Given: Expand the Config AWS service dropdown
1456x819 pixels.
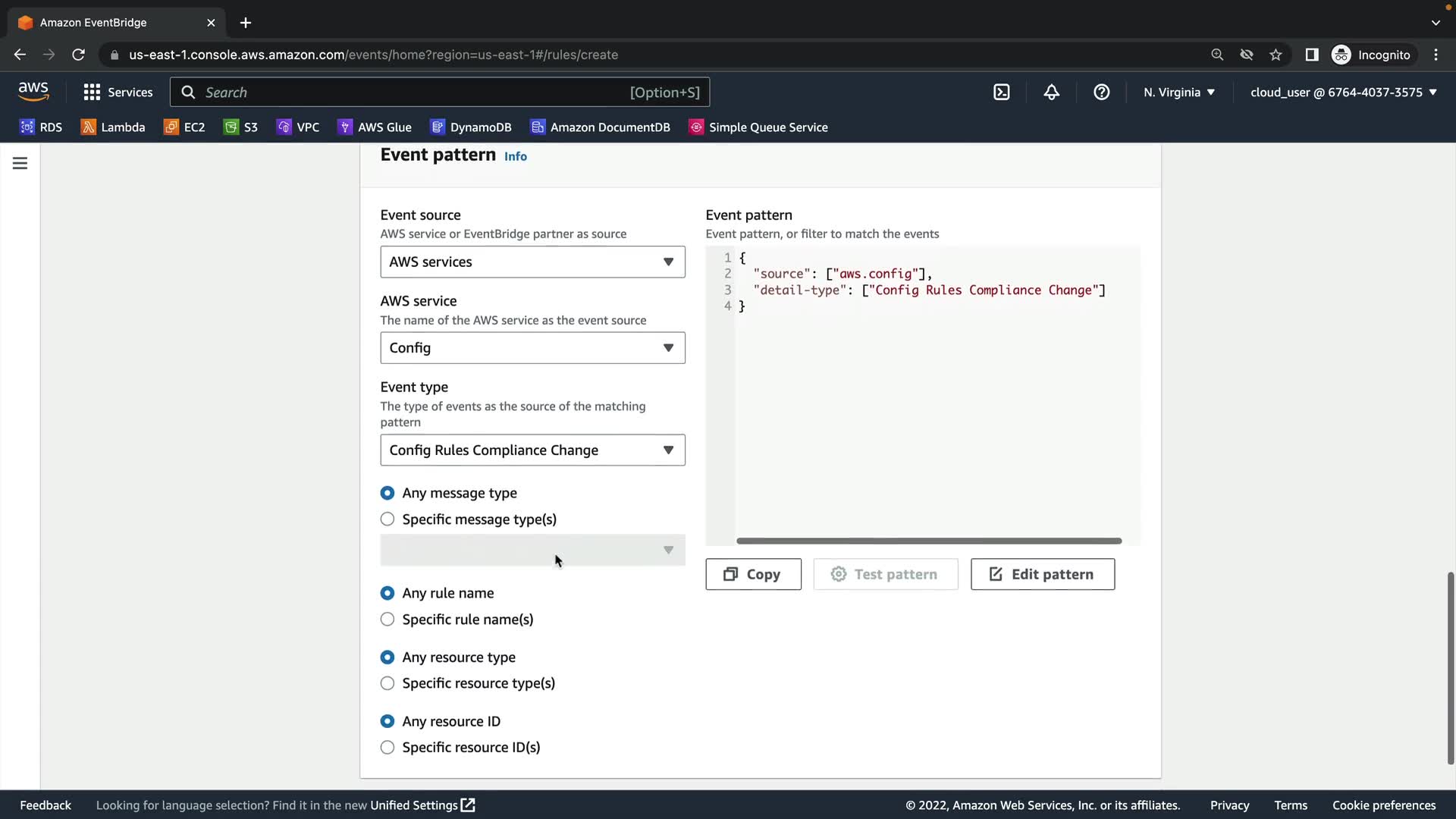Looking at the screenshot, I should click(532, 348).
